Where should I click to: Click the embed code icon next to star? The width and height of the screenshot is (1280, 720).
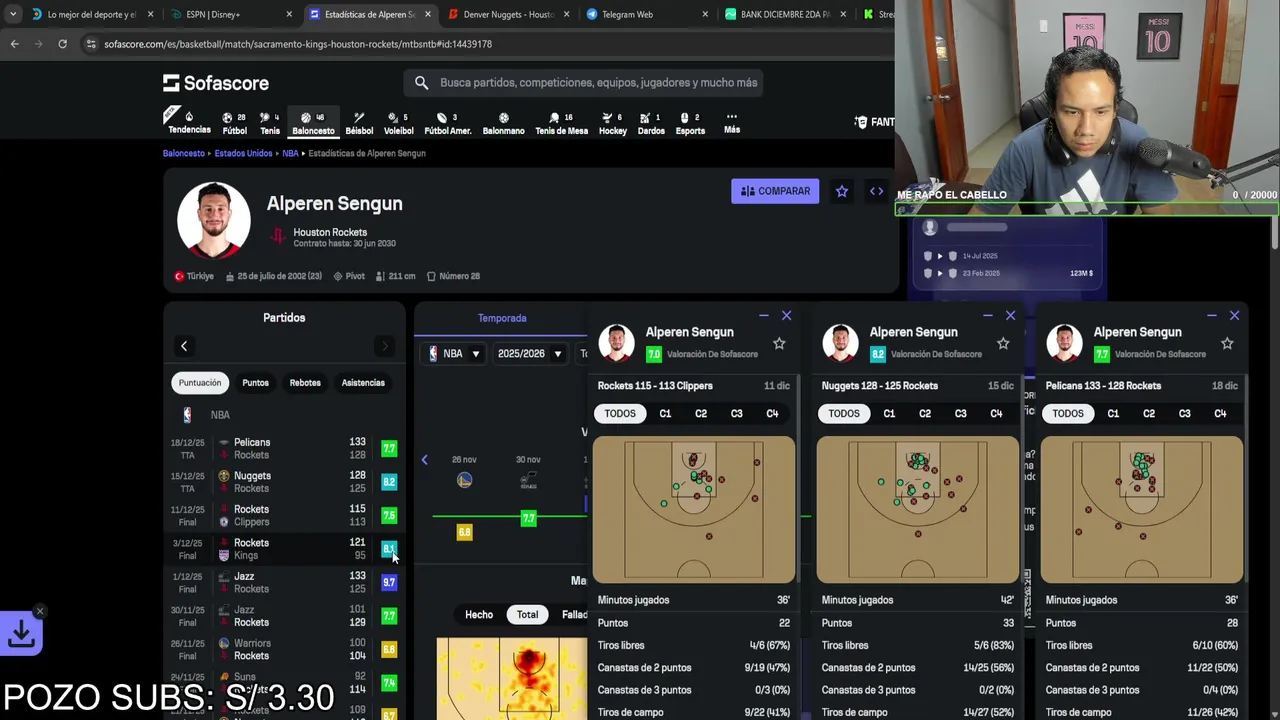(876, 191)
